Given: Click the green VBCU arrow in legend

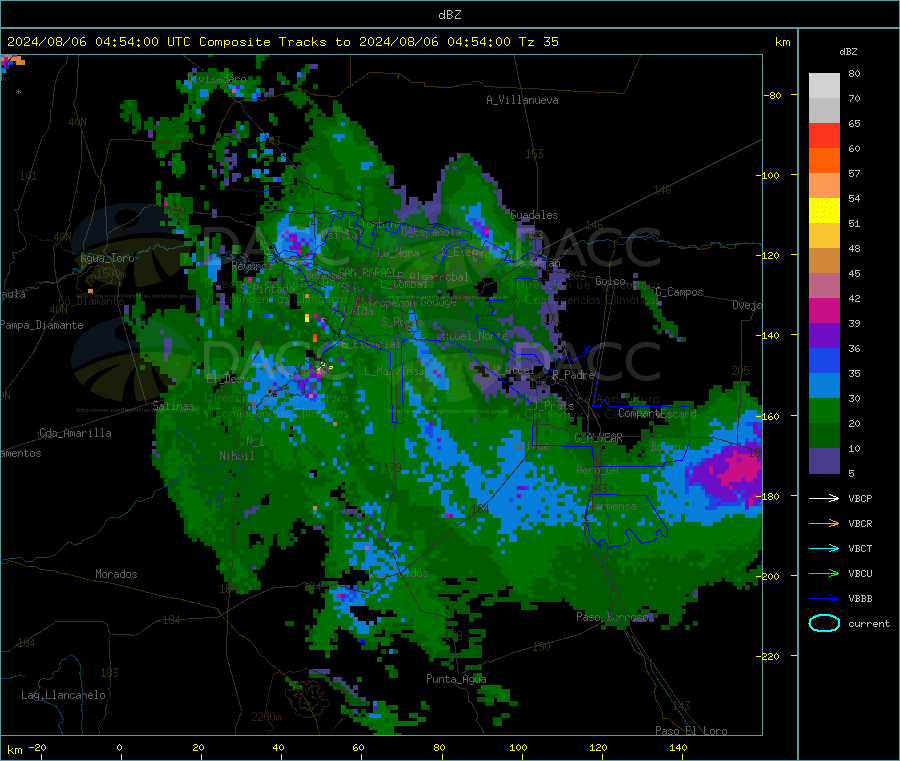Looking at the screenshot, I should [x=824, y=573].
